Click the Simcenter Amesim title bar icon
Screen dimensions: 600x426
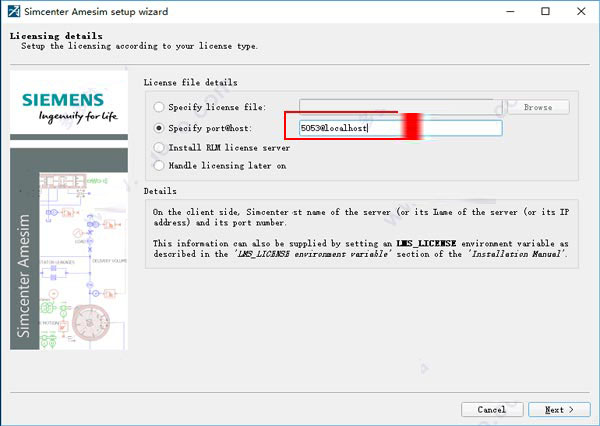tap(14, 11)
